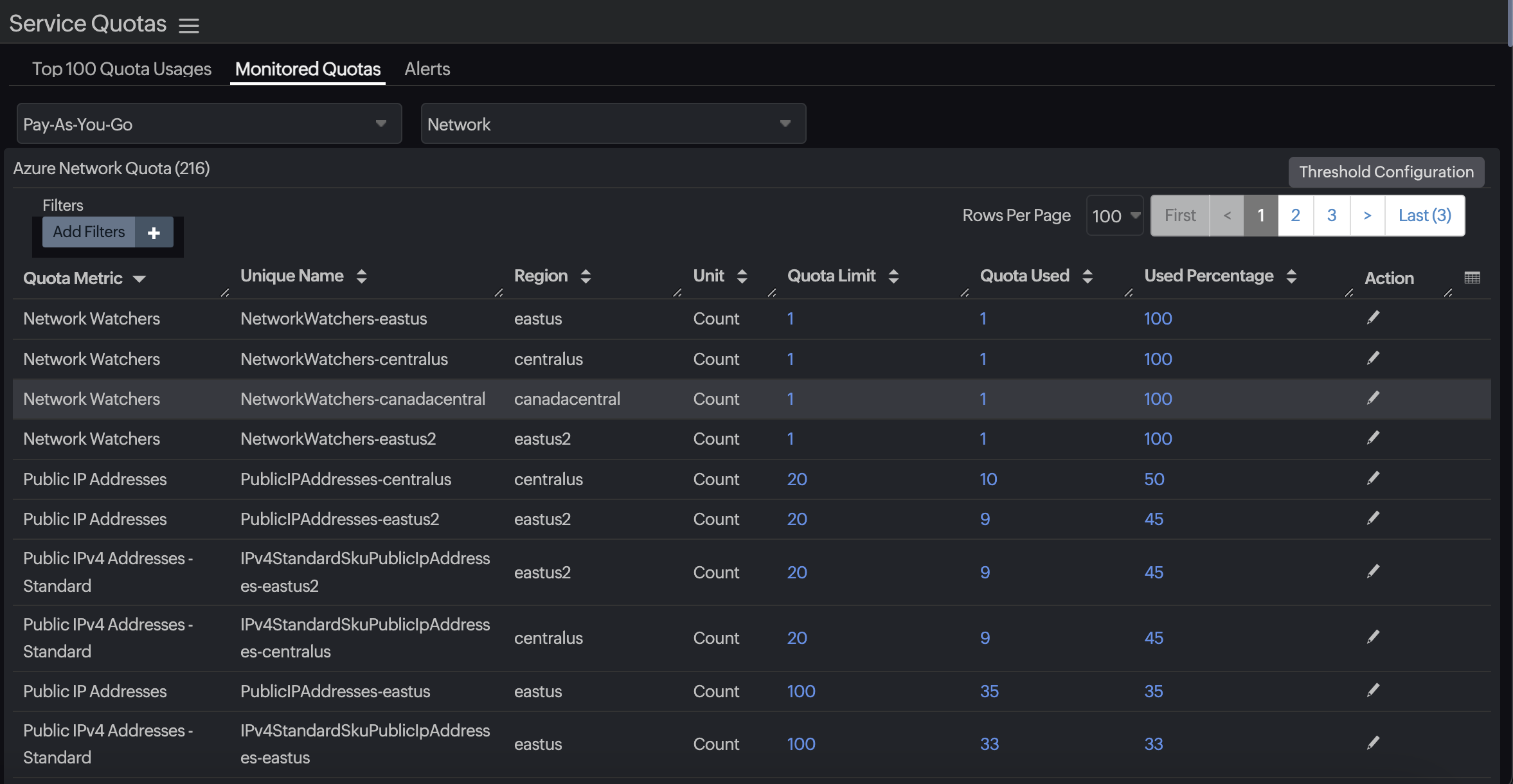Expand Quota Metric column sort dropdown
1513x784 pixels.
point(139,278)
